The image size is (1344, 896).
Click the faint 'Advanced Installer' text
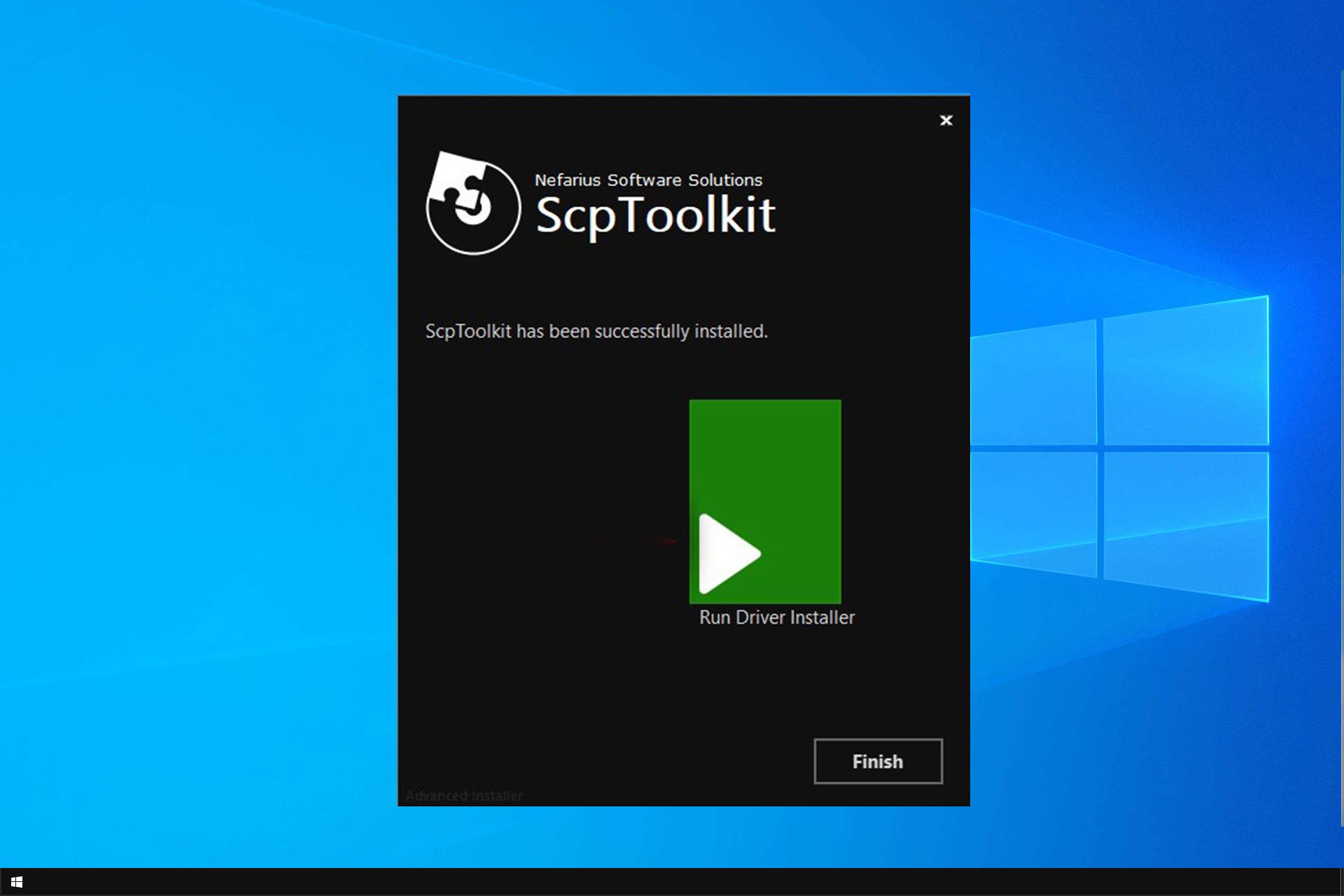(464, 796)
